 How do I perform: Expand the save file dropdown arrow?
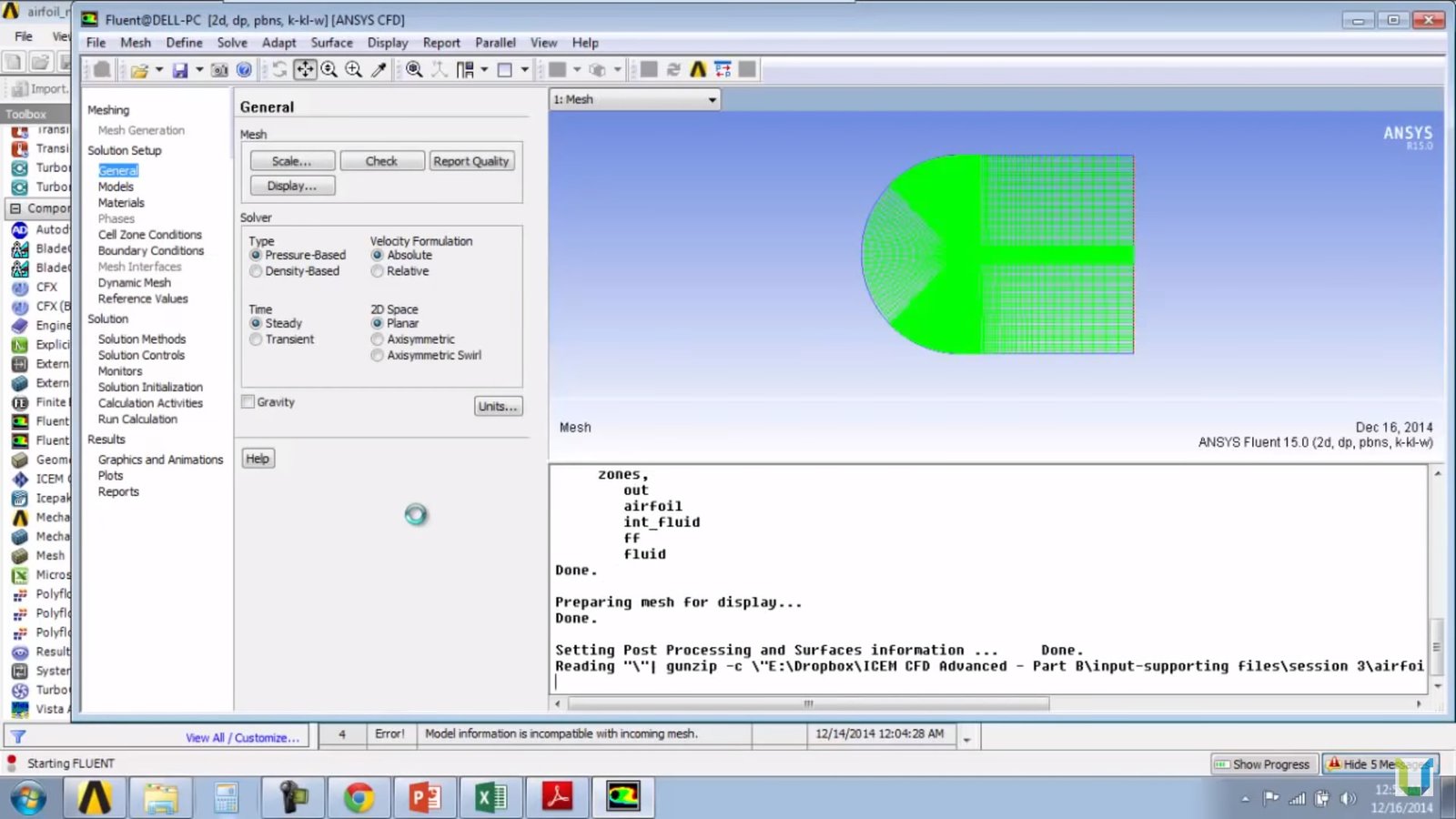199,70
